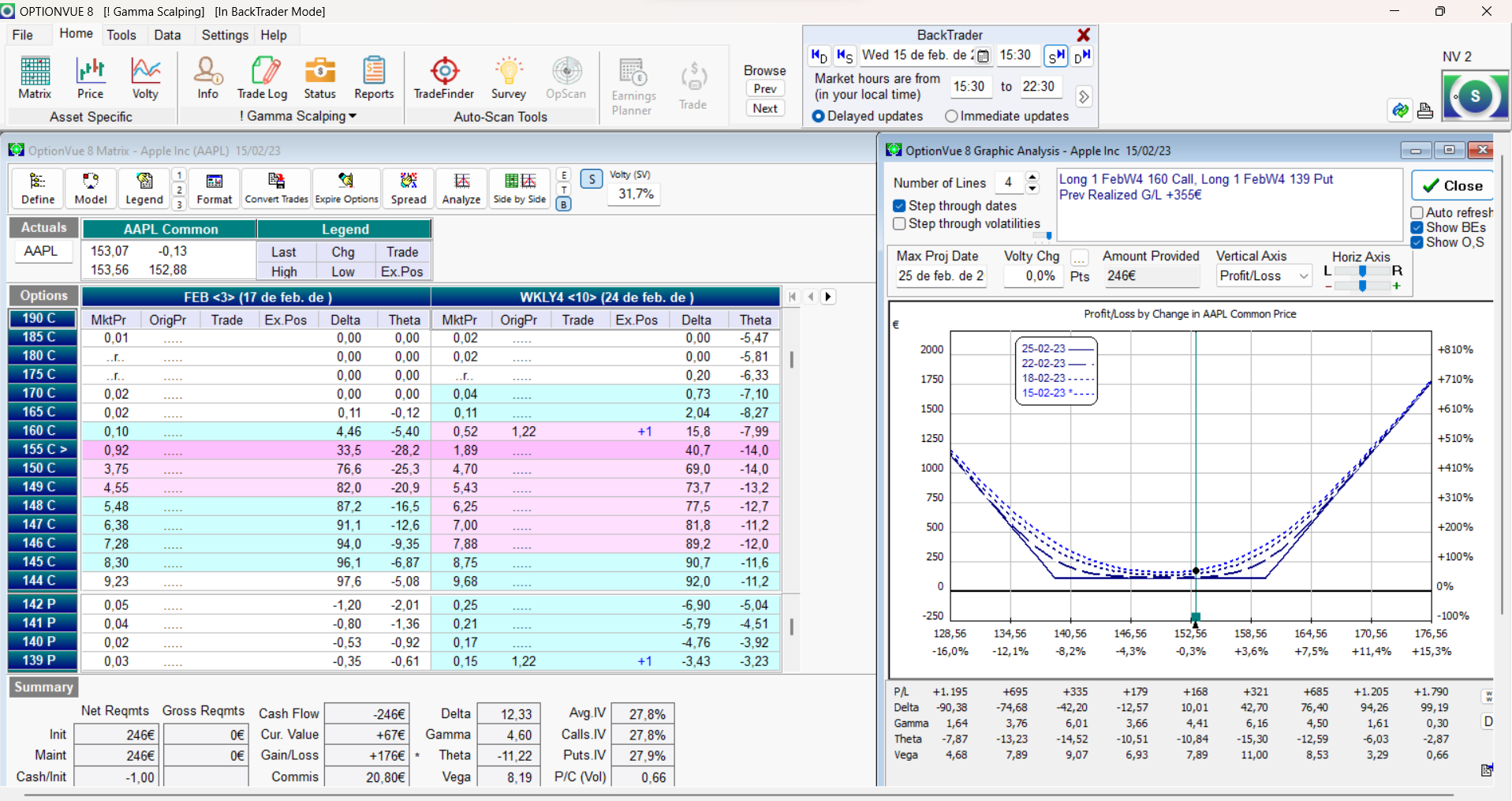Click Convert Trades in Matrix toolbar
The image size is (1512, 801).
pyautogui.click(x=276, y=189)
